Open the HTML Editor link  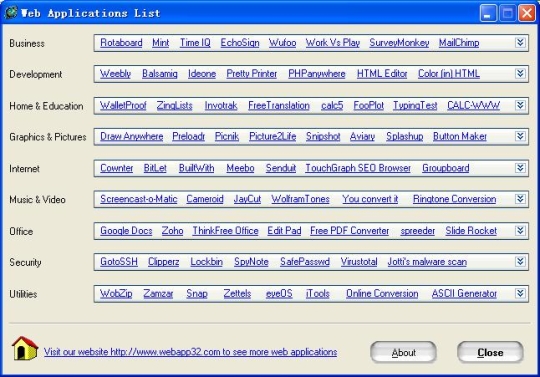coord(382,74)
